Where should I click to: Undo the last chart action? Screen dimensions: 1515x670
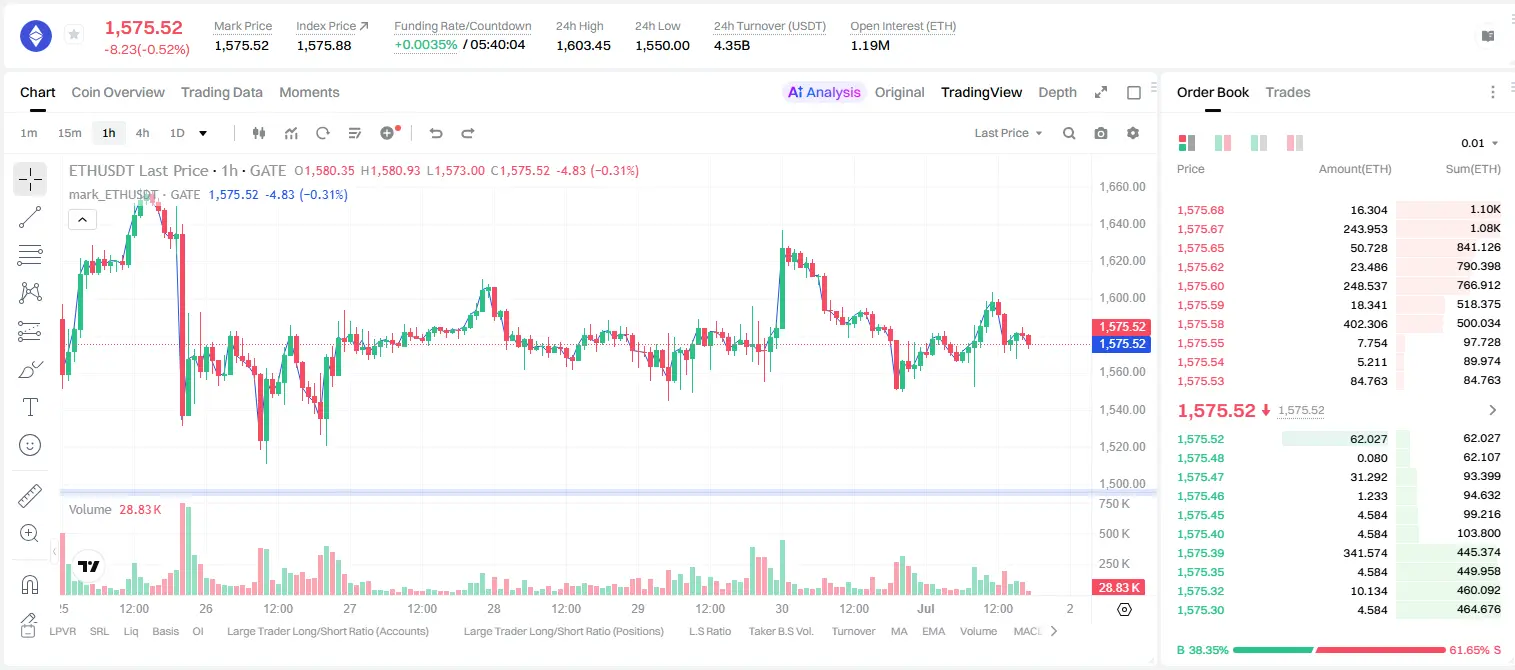[x=435, y=133]
